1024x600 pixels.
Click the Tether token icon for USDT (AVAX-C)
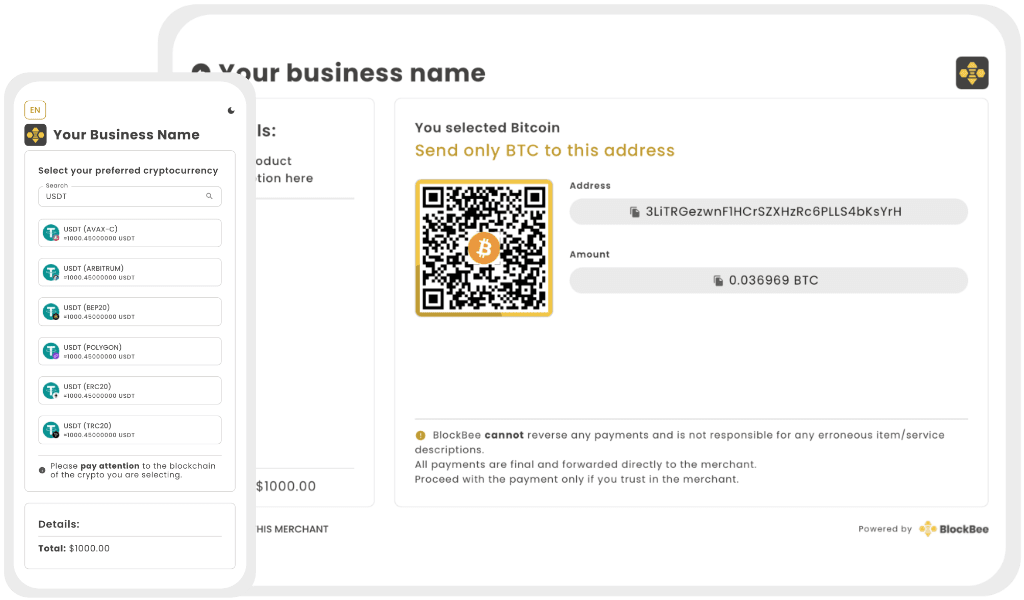50,232
